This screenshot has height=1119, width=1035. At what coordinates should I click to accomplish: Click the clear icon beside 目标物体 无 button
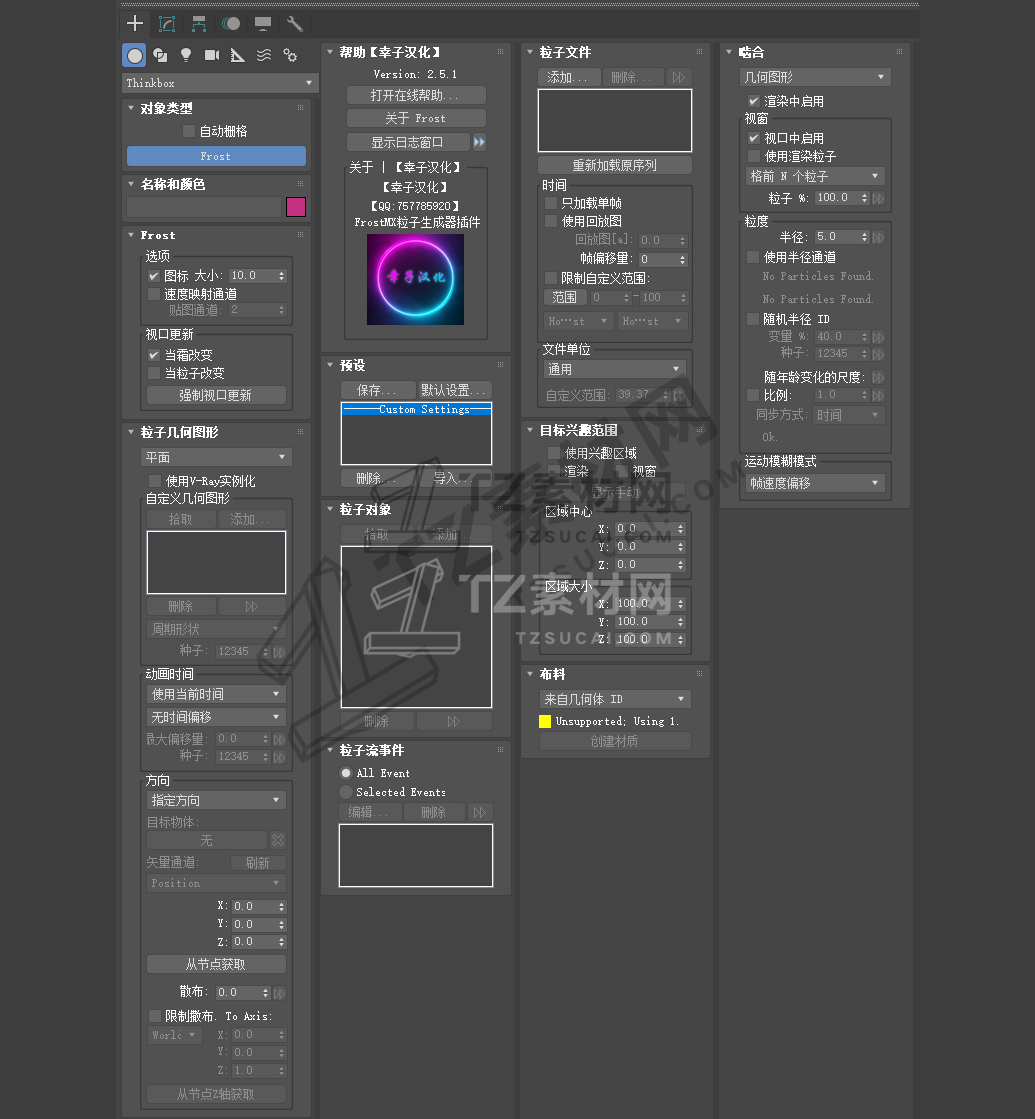coord(278,840)
